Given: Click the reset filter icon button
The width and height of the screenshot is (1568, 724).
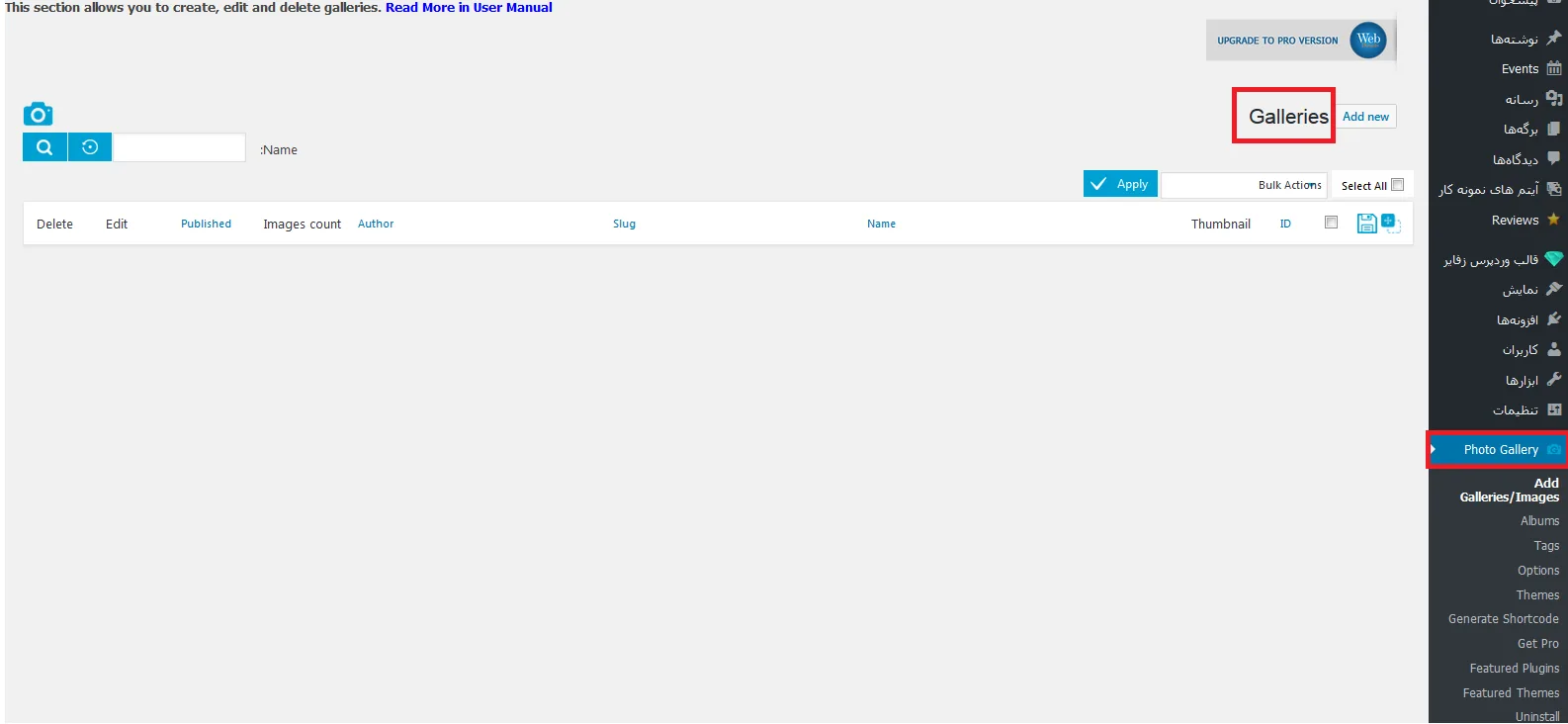Looking at the screenshot, I should pos(90,147).
